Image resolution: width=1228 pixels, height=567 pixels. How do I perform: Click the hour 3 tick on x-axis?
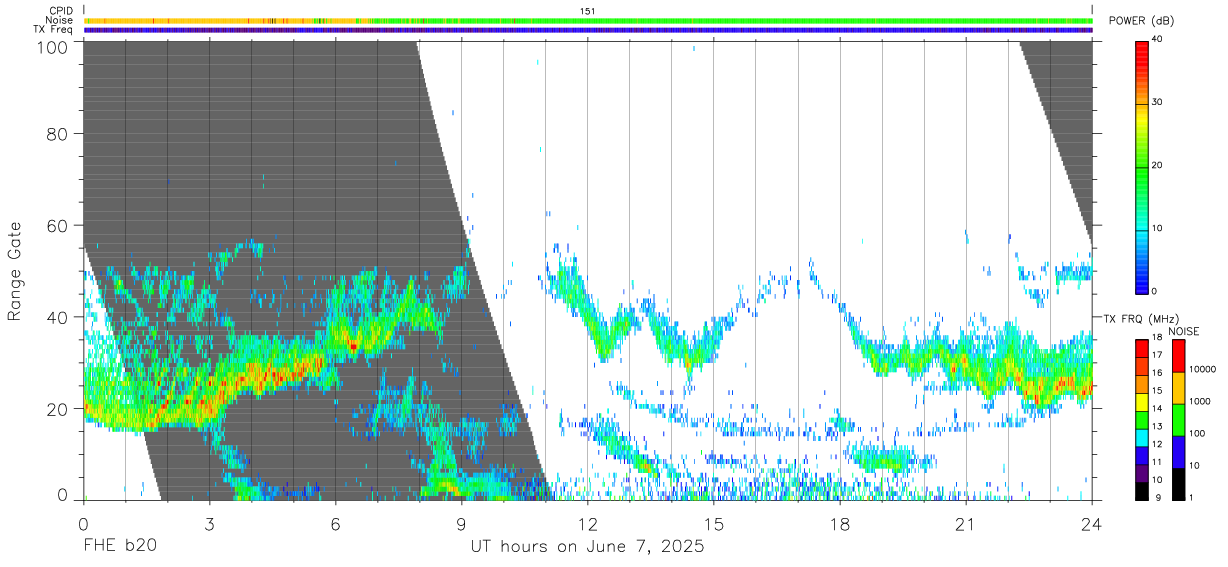click(x=209, y=524)
